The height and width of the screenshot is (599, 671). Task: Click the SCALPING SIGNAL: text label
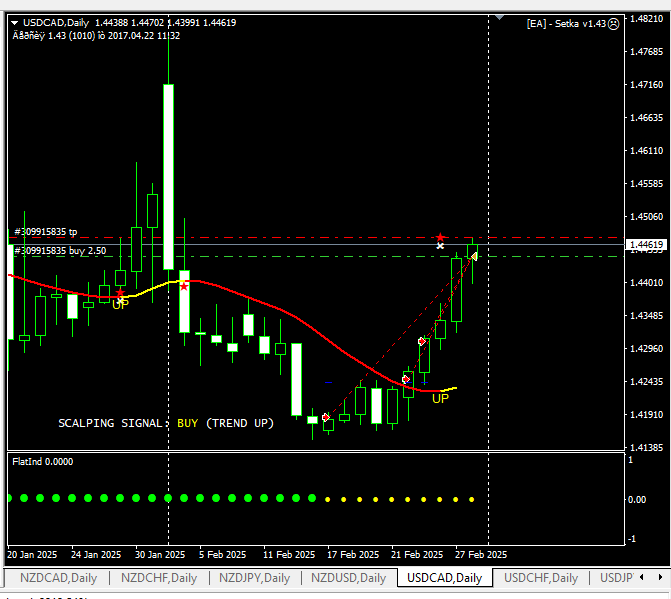[x=114, y=423]
